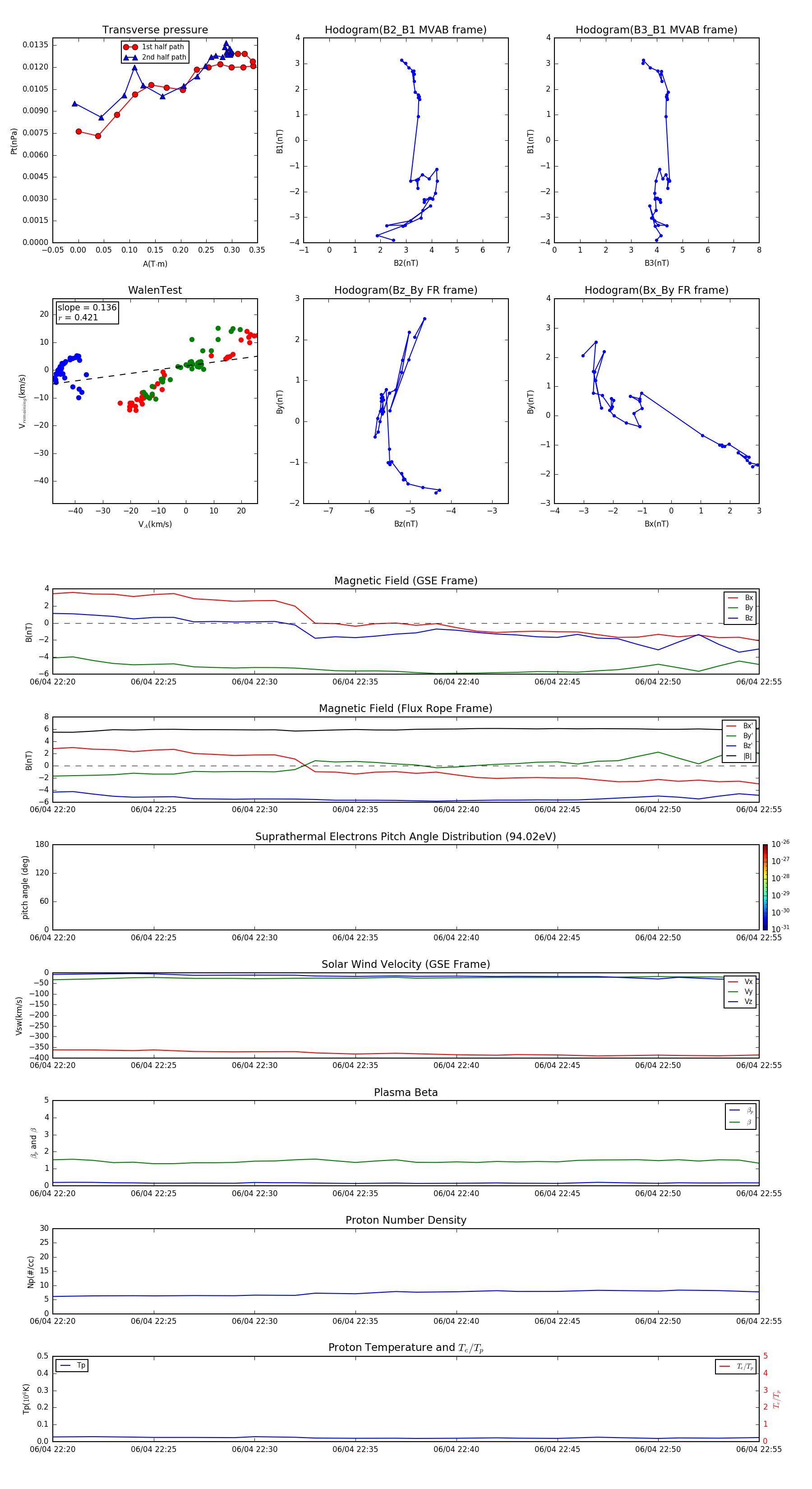
Task: Click the Bz' legend entry in Flux Rope Frame
Action: pyautogui.click(x=739, y=746)
